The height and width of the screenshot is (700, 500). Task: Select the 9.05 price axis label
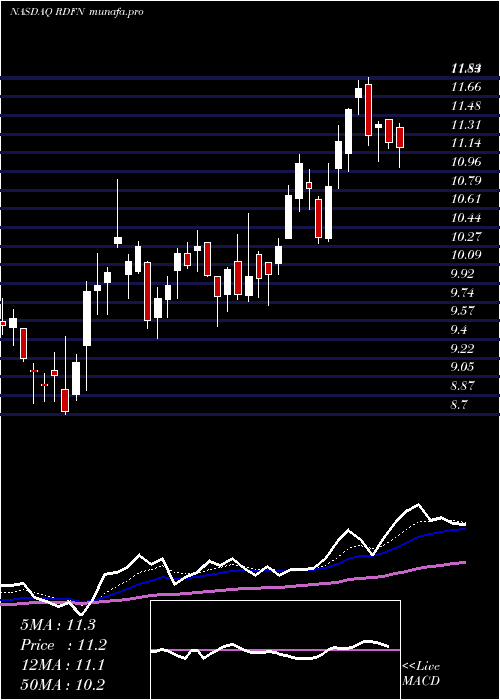(462, 367)
